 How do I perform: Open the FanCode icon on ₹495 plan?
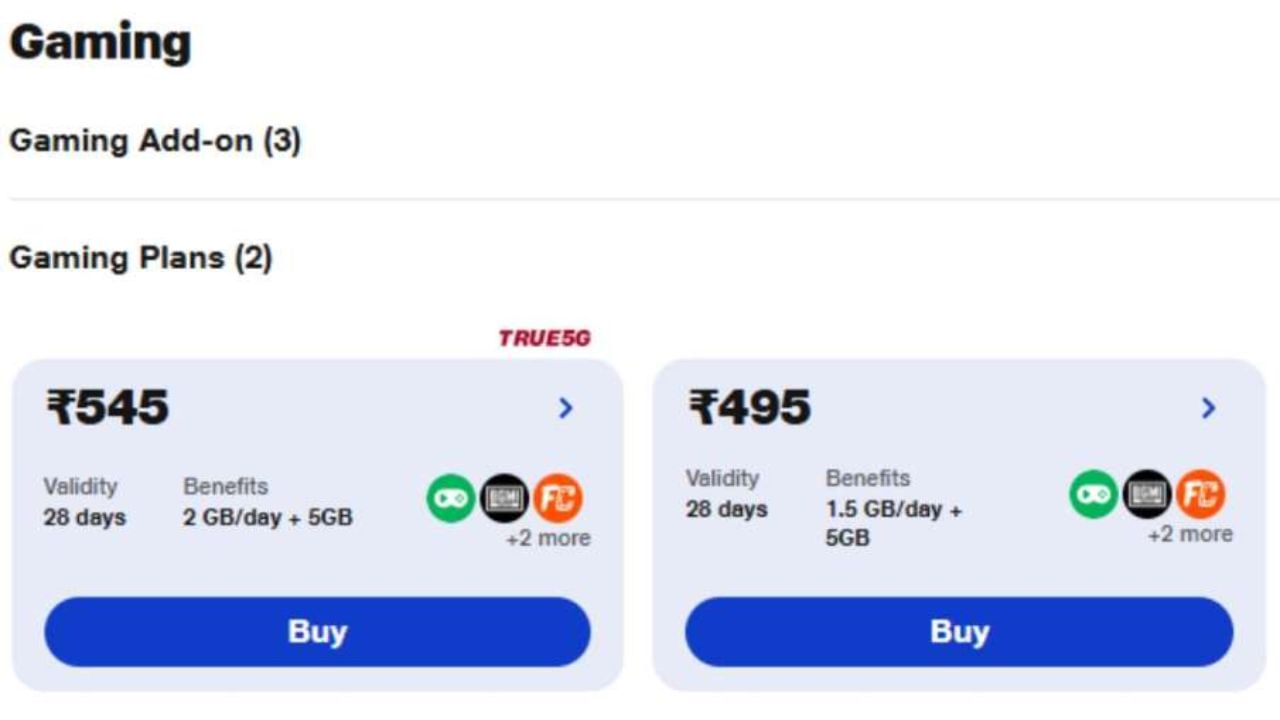coord(1201,493)
